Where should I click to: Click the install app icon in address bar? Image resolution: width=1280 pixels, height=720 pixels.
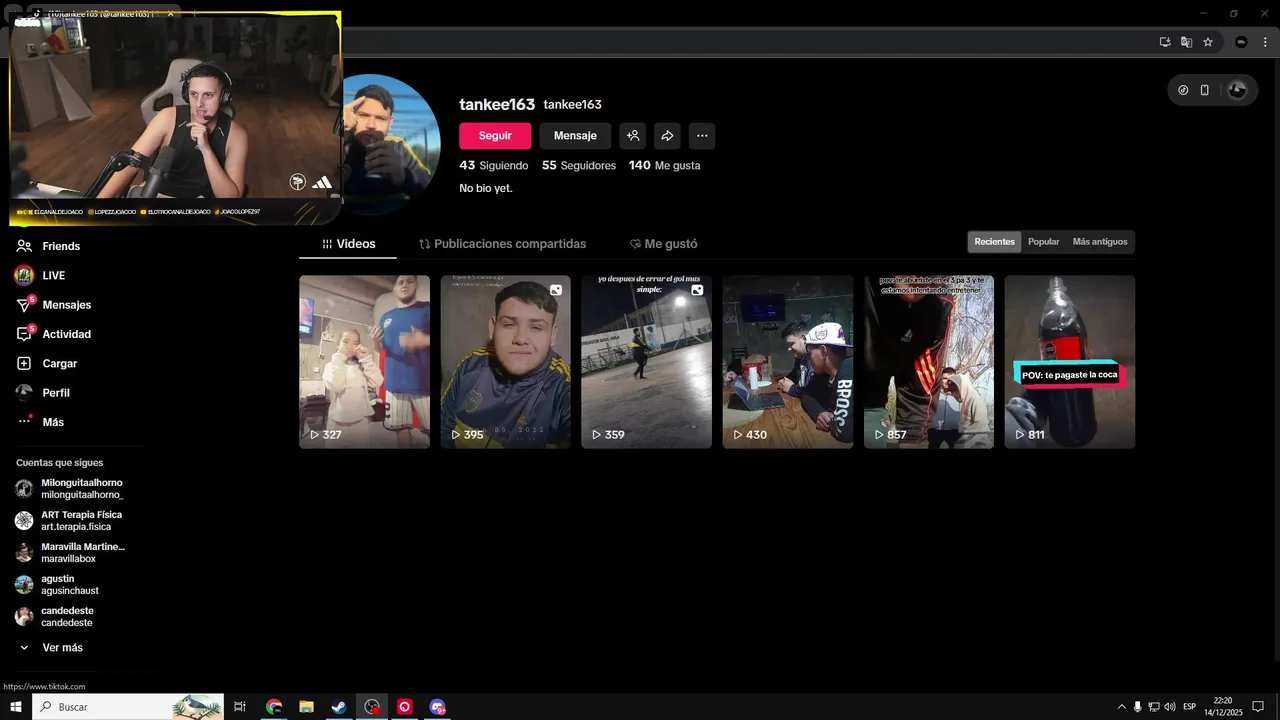(x=1165, y=42)
